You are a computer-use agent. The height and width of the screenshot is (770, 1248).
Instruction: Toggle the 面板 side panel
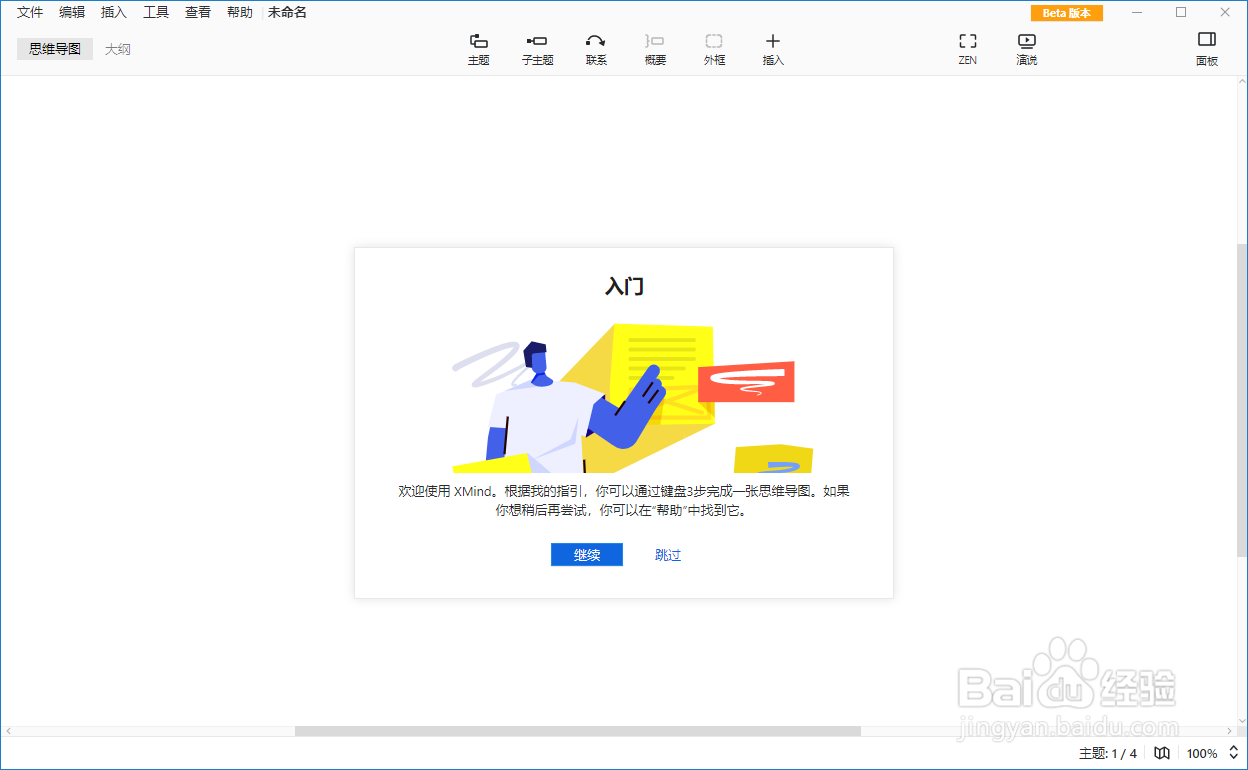pyautogui.click(x=1207, y=49)
